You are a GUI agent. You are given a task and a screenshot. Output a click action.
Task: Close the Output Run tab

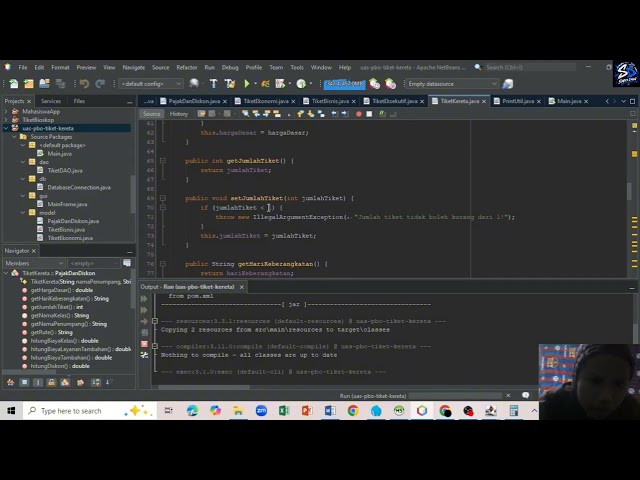242,287
